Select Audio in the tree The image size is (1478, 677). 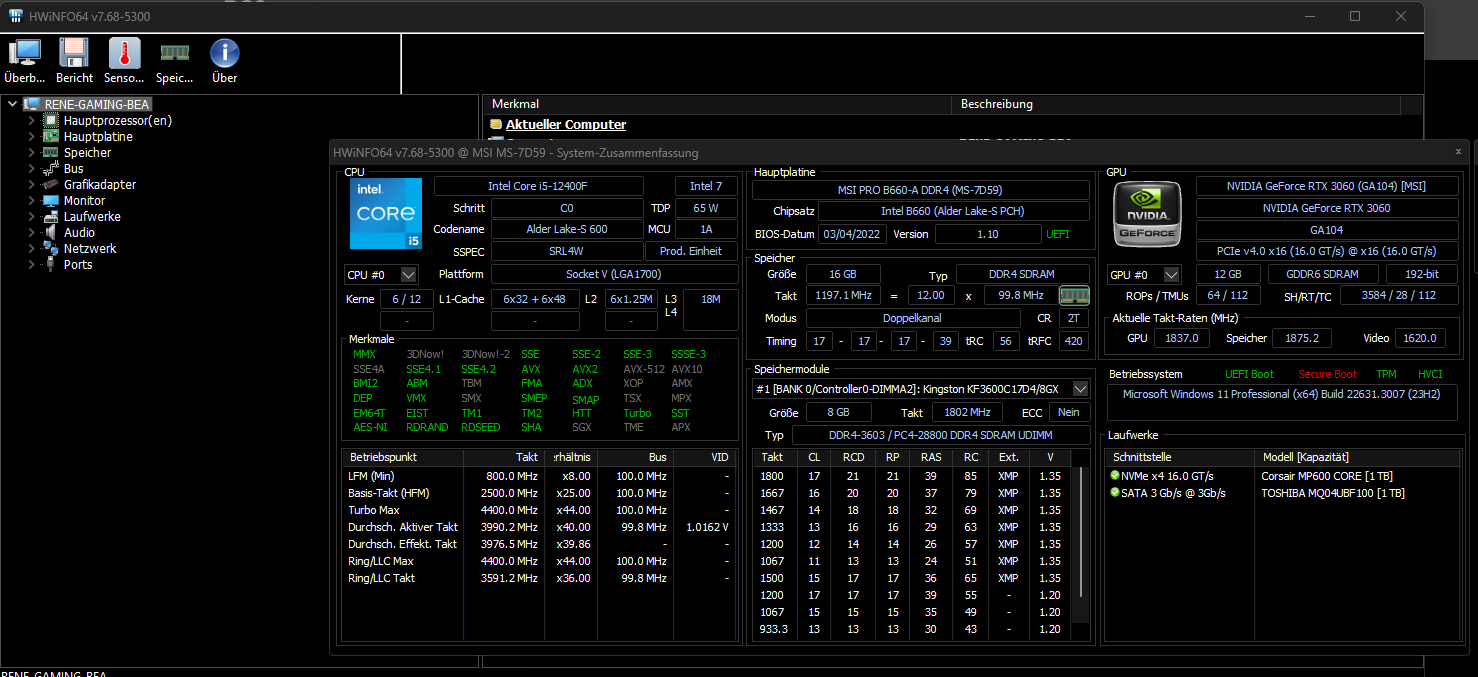(x=80, y=232)
